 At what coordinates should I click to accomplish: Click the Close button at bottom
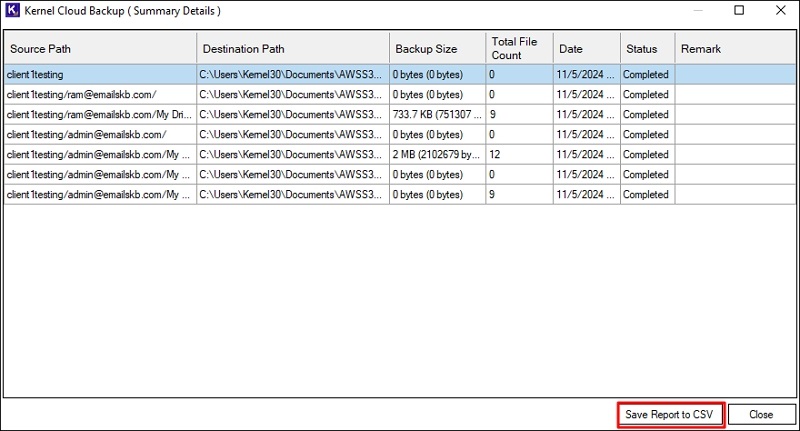pyautogui.click(x=761, y=414)
